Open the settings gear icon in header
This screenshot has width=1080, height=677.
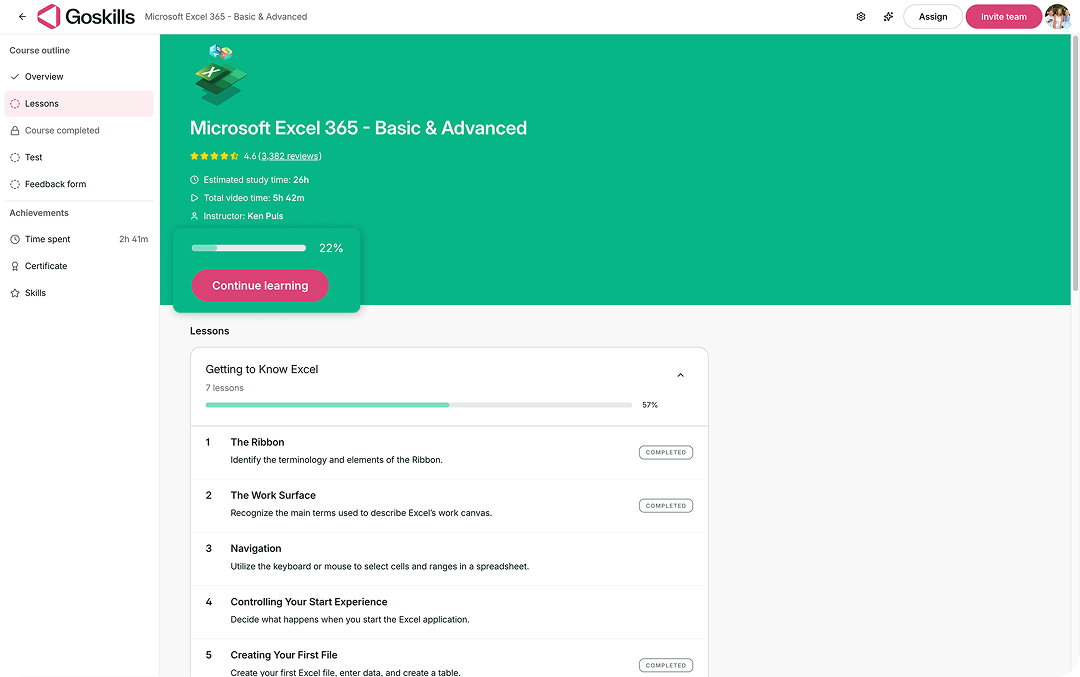pyautogui.click(x=861, y=17)
